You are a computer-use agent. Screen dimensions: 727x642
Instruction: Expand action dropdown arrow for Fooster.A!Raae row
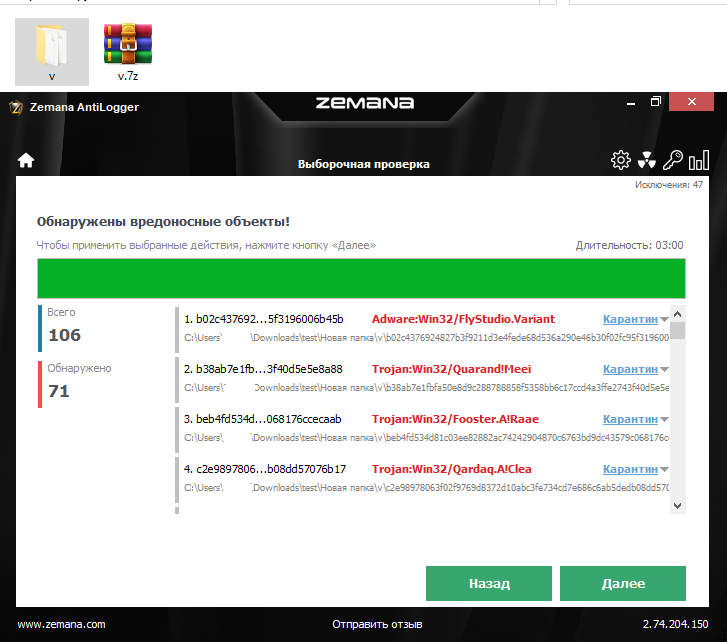(x=664, y=420)
